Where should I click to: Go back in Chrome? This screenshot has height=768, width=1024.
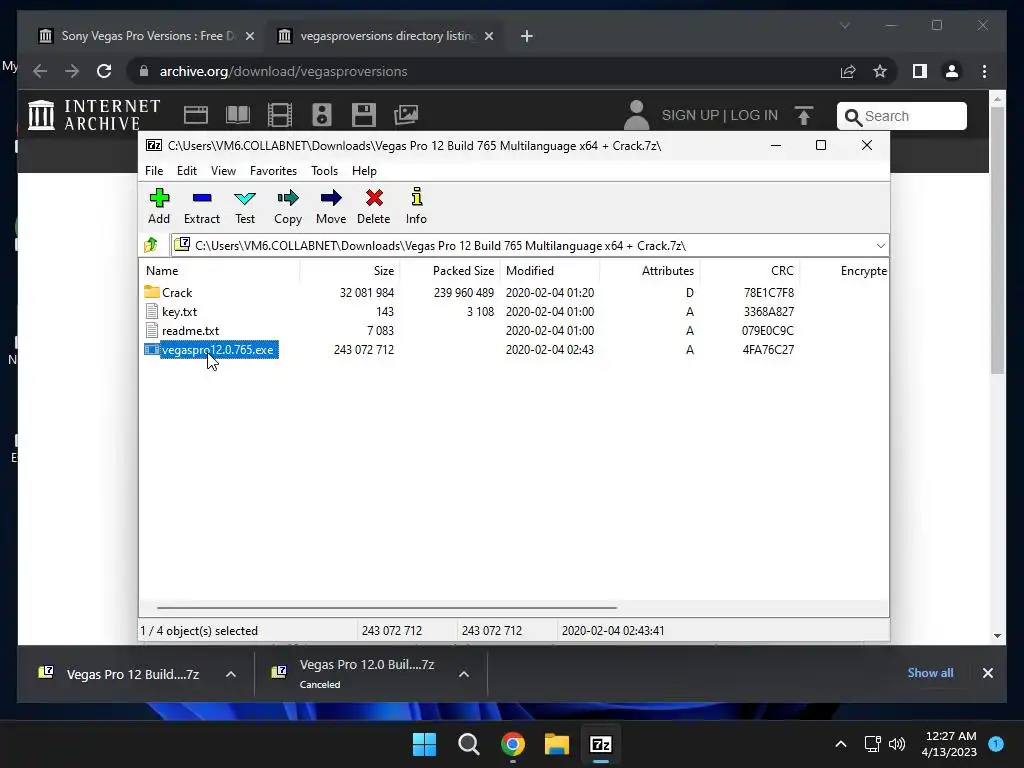click(x=40, y=71)
